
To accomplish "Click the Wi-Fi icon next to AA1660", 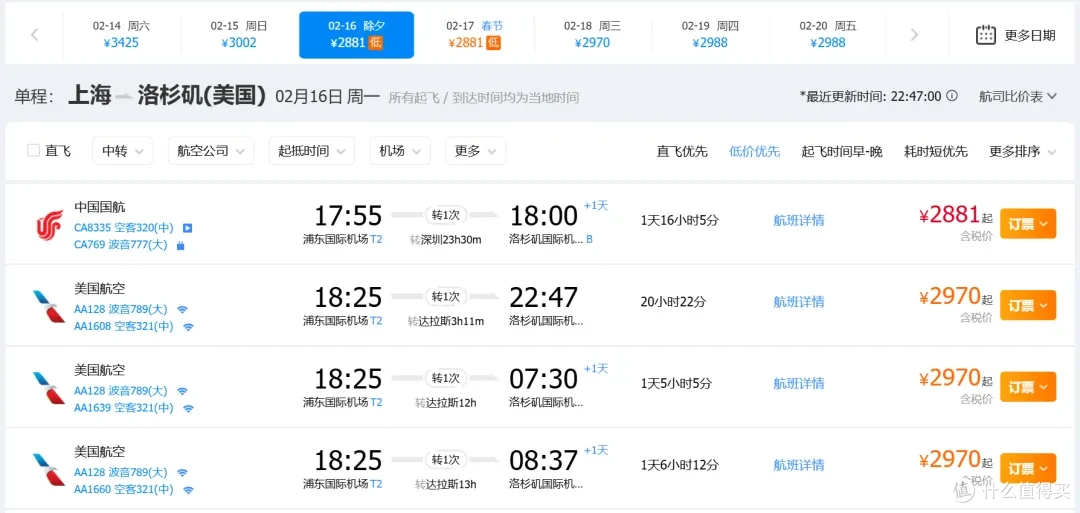I will pyautogui.click(x=188, y=490).
